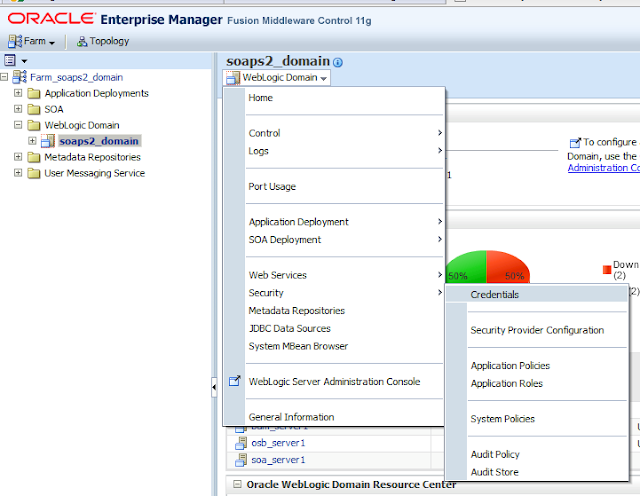
Task: Select soaps2_domain in navigation tree
Action: [x=99, y=141]
